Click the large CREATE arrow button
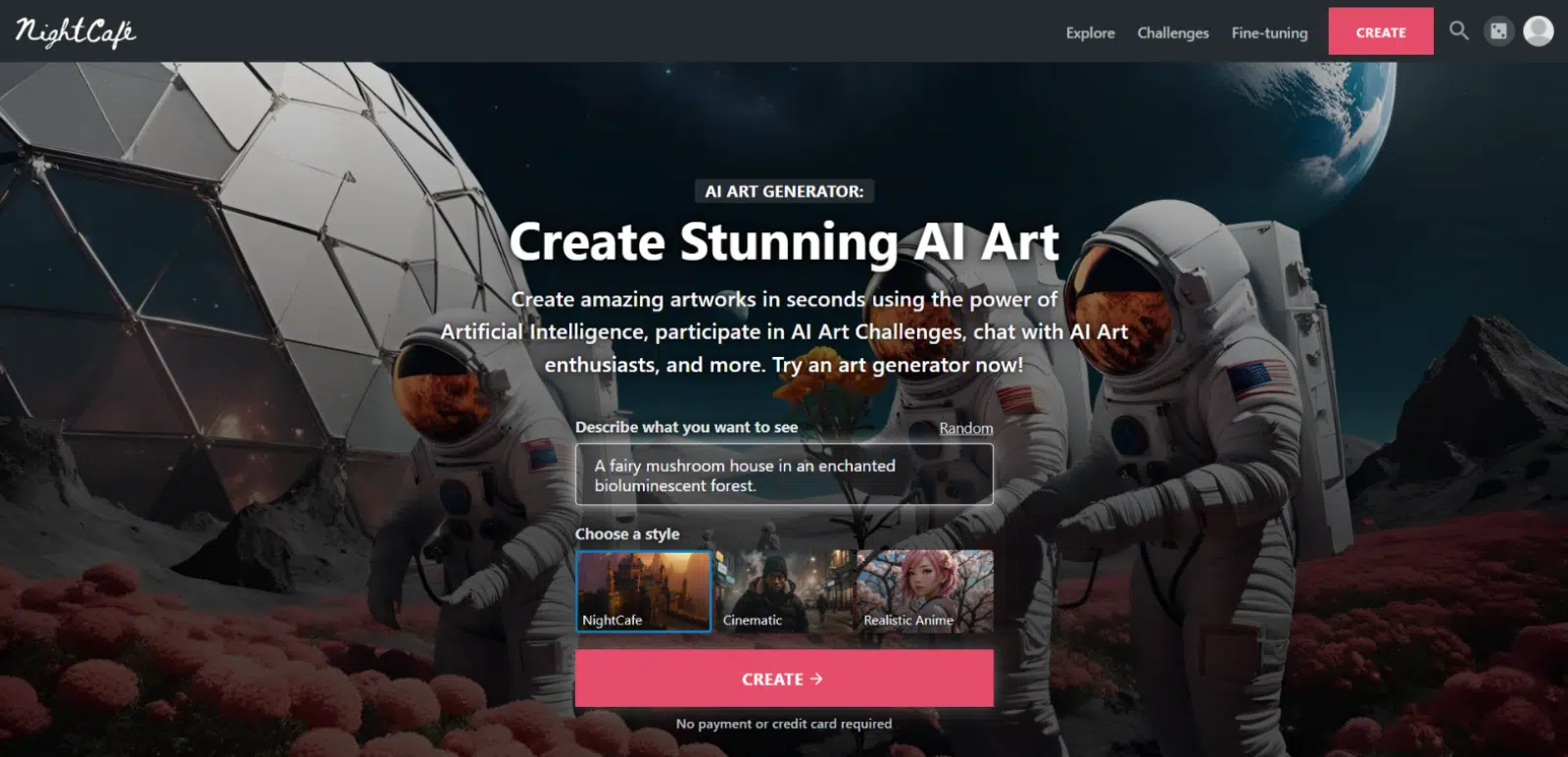Viewport: 1568px width, 757px height. pos(784,679)
